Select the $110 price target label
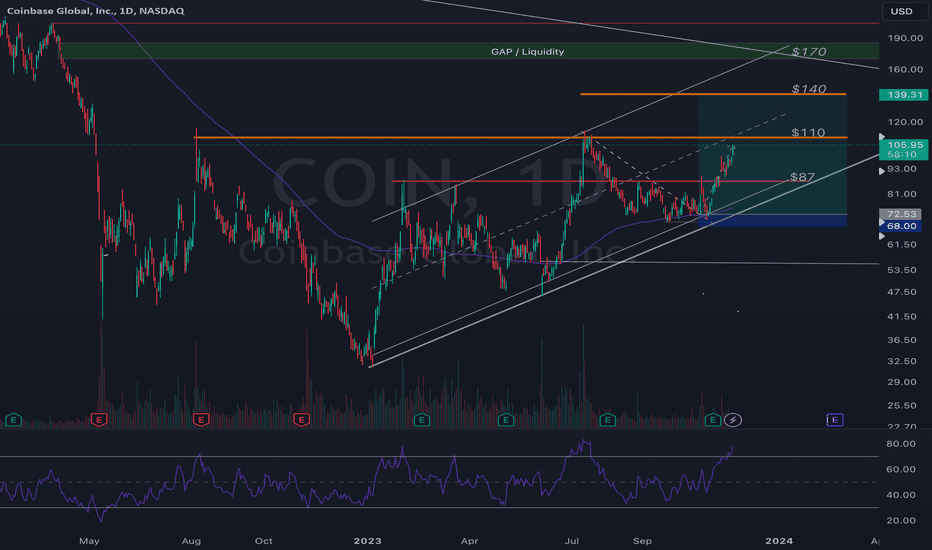The width and height of the screenshot is (932, 550). click(808, 132)
